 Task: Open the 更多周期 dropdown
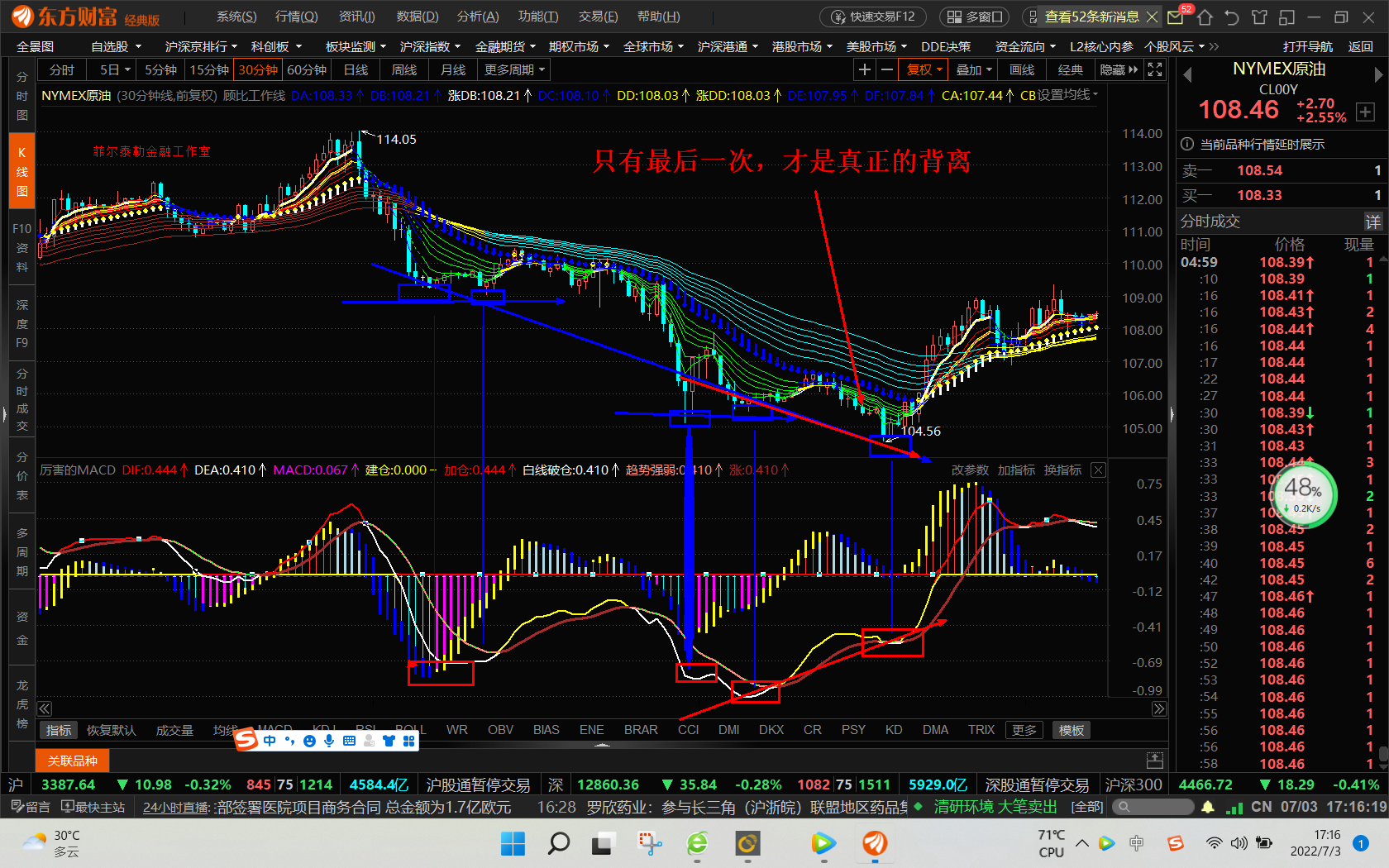[x=514, y=70]
